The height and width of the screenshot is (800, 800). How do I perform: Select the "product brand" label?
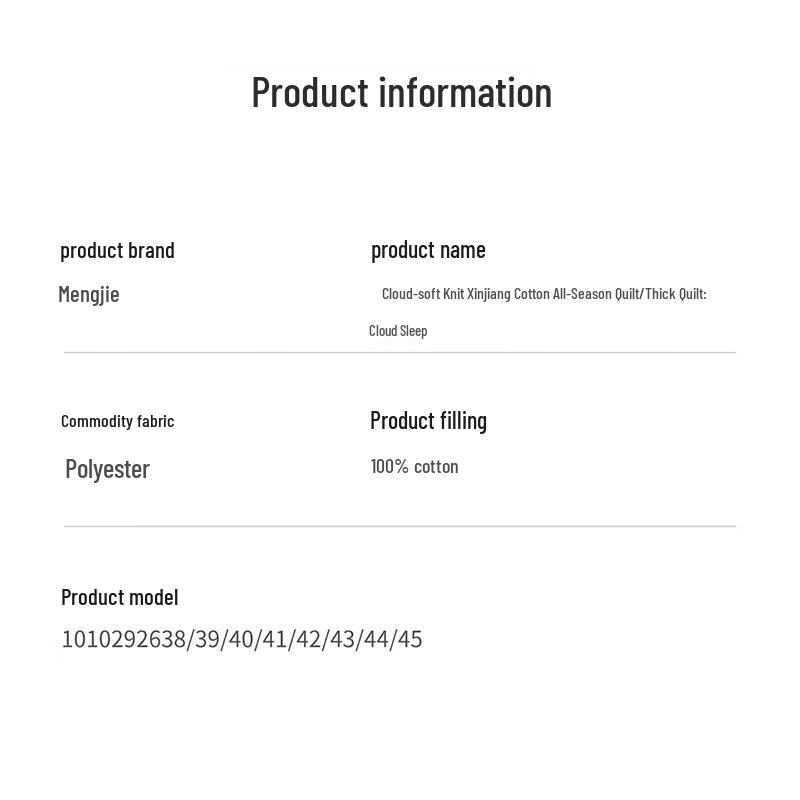coord(117,250)
